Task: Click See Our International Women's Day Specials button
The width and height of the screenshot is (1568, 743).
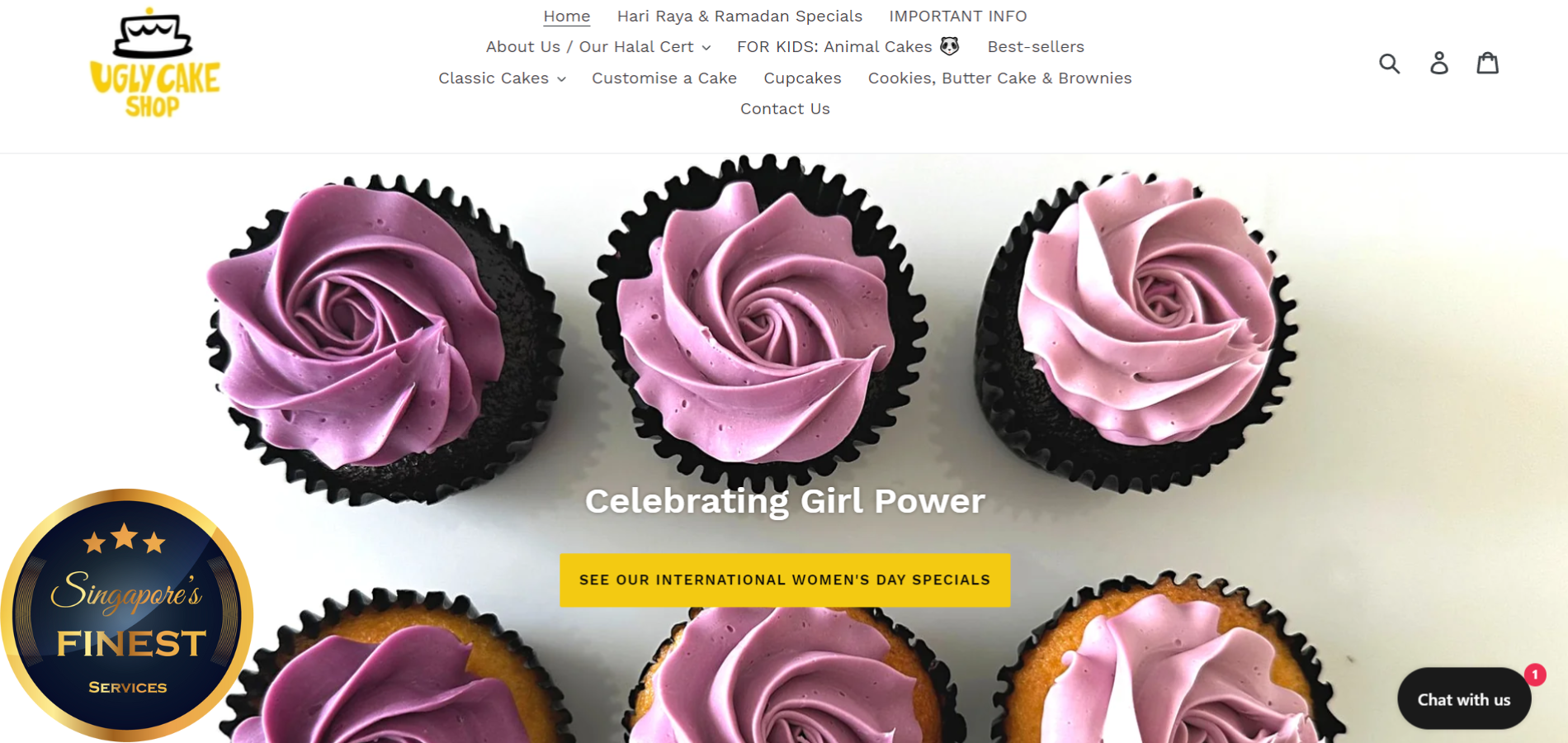Action: tap(785, 580)
